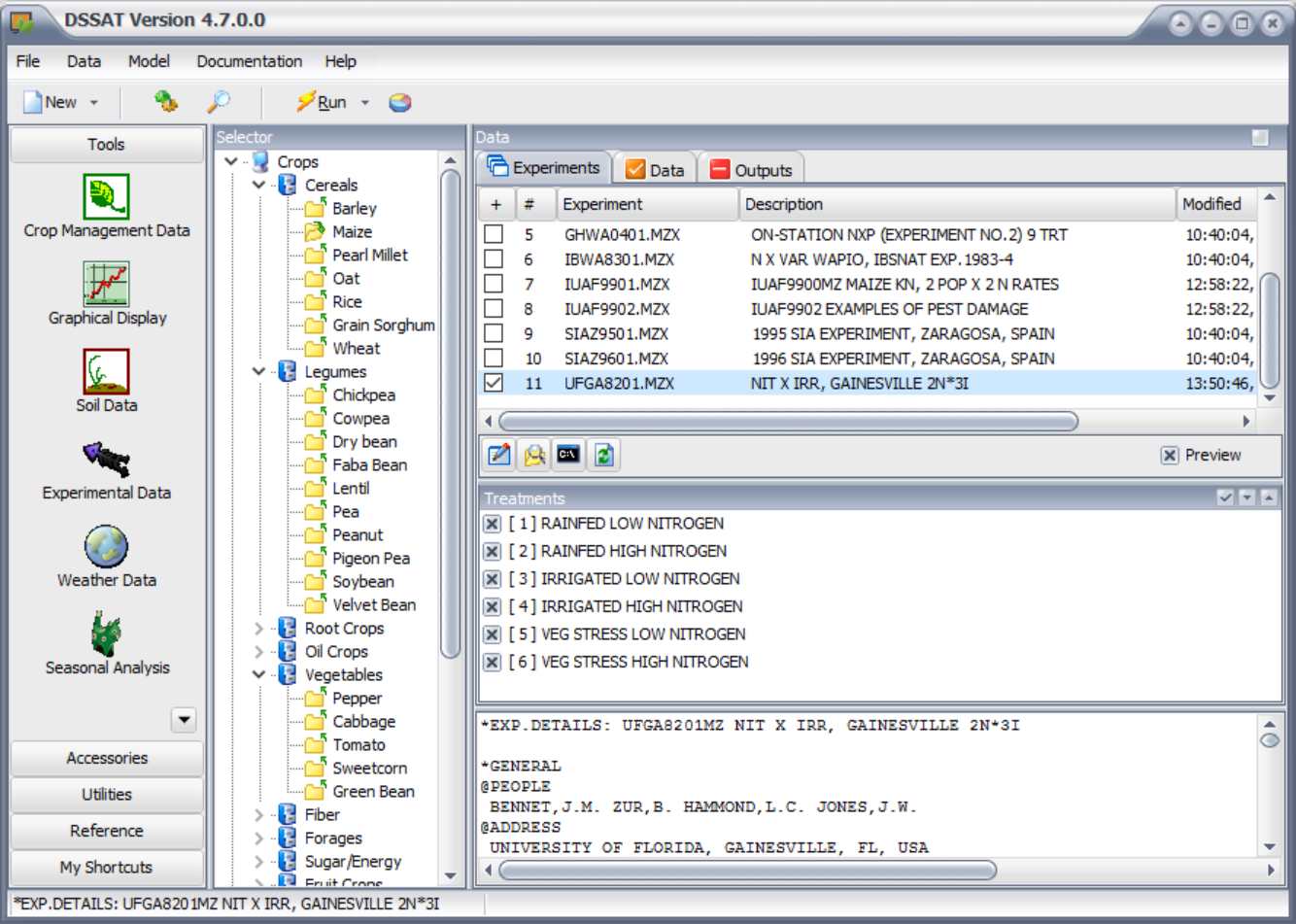The height and width of the screenshot is (924, 1296).
Task: Open the My Shortcuts panel section
Action: [107, 867]
